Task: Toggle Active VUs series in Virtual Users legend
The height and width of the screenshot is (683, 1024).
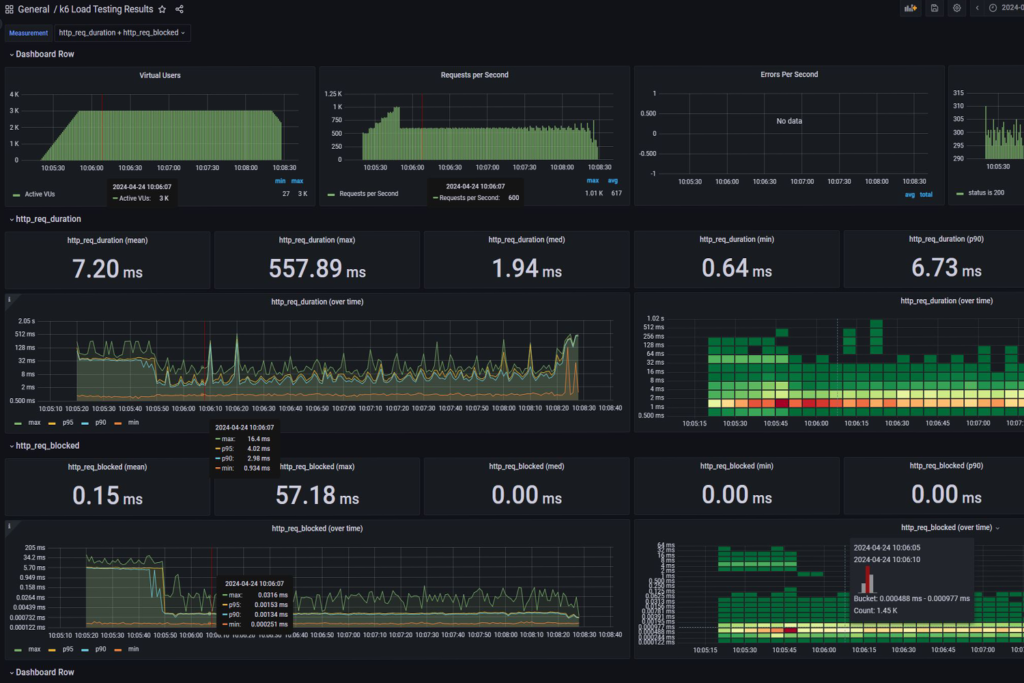Action: pyautogui.click(x=42, y=194)
